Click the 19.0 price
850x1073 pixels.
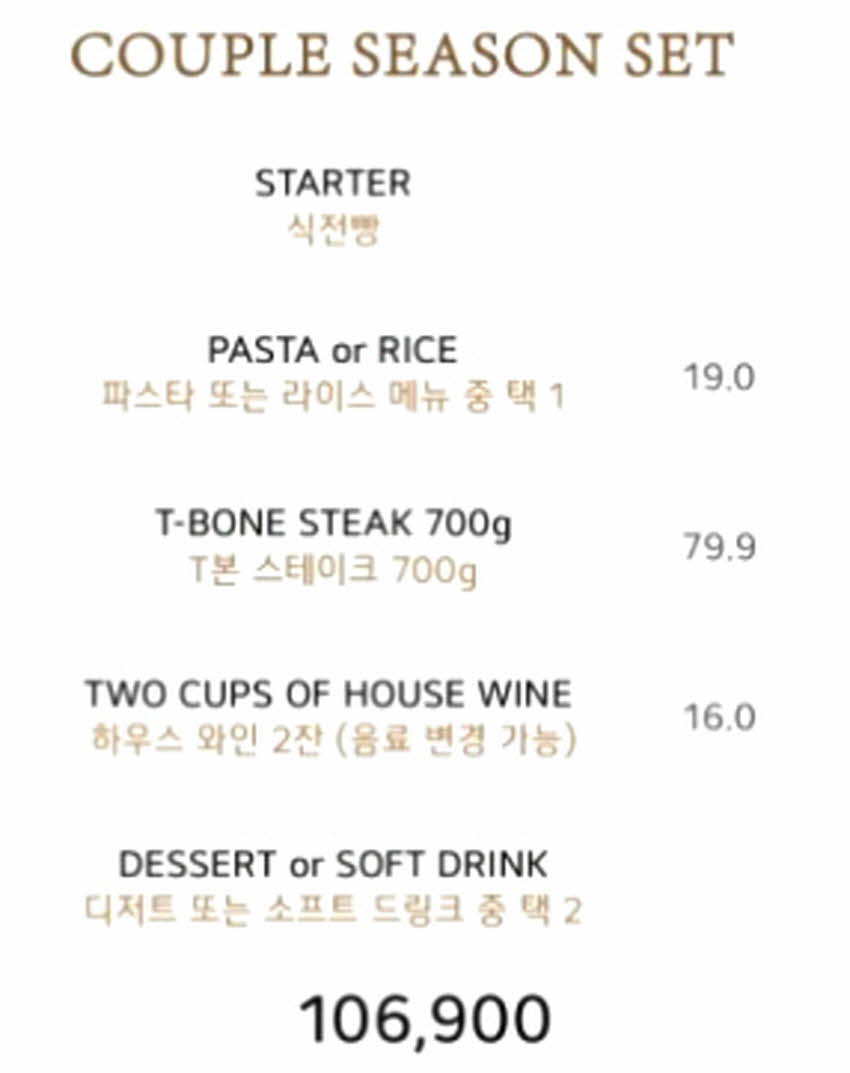point(719,377)
